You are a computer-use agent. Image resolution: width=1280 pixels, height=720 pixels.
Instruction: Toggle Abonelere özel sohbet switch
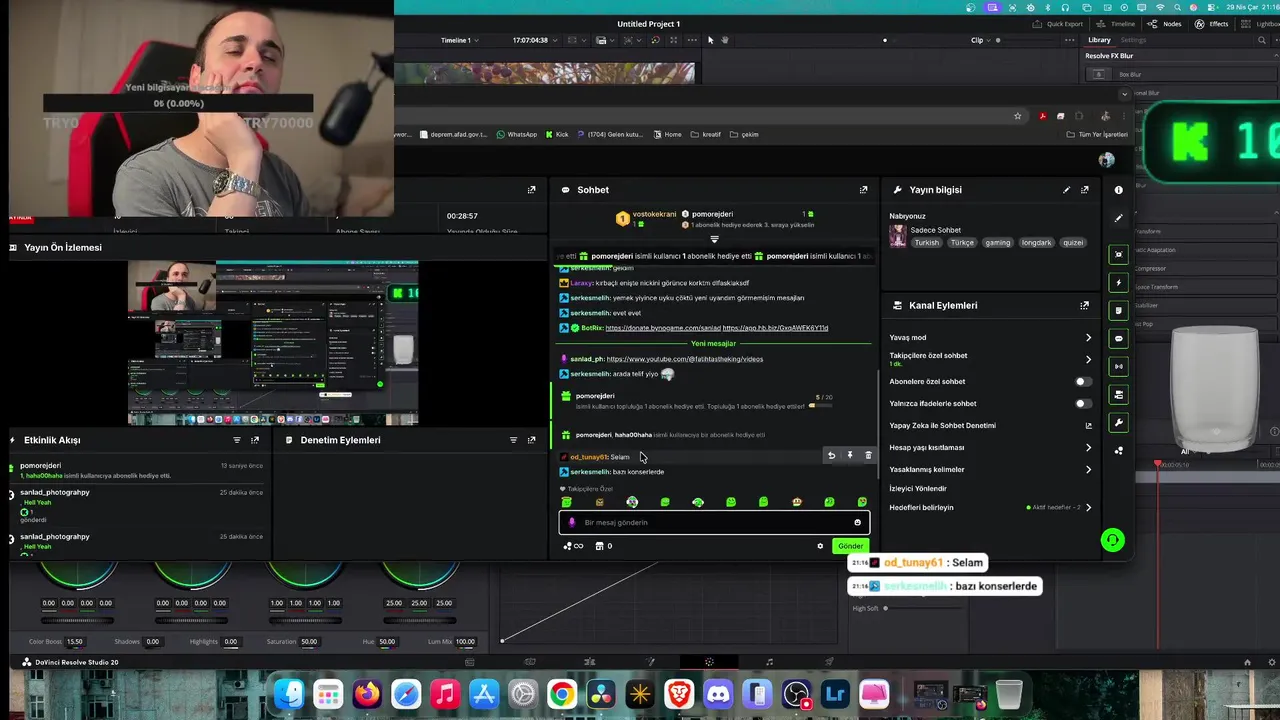(x=1083, y=382)
